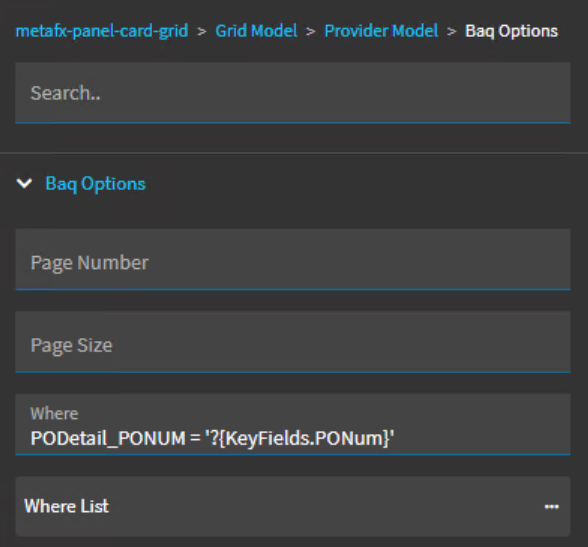Click the Baq Options section heading
Image resolution: width=588 pixels, height=547 pixels.
95,184
